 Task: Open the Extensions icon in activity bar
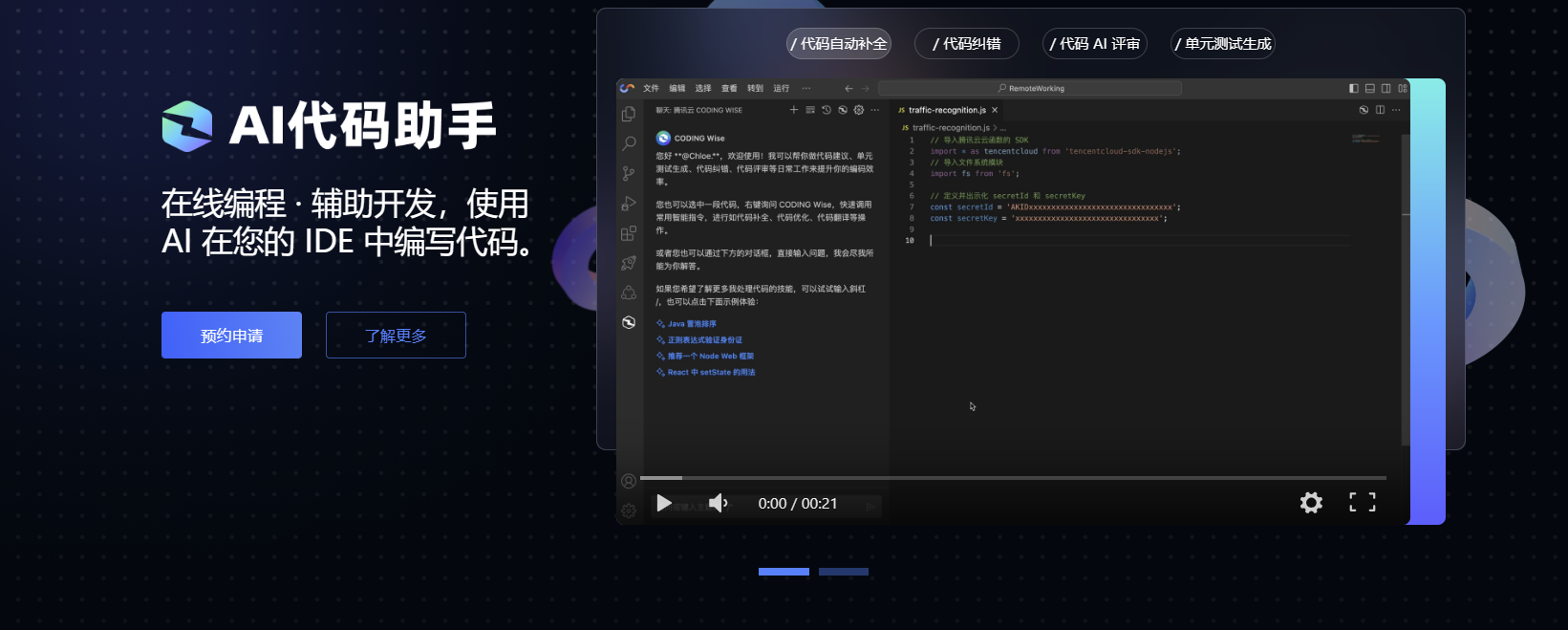click(x=629, y=233)
